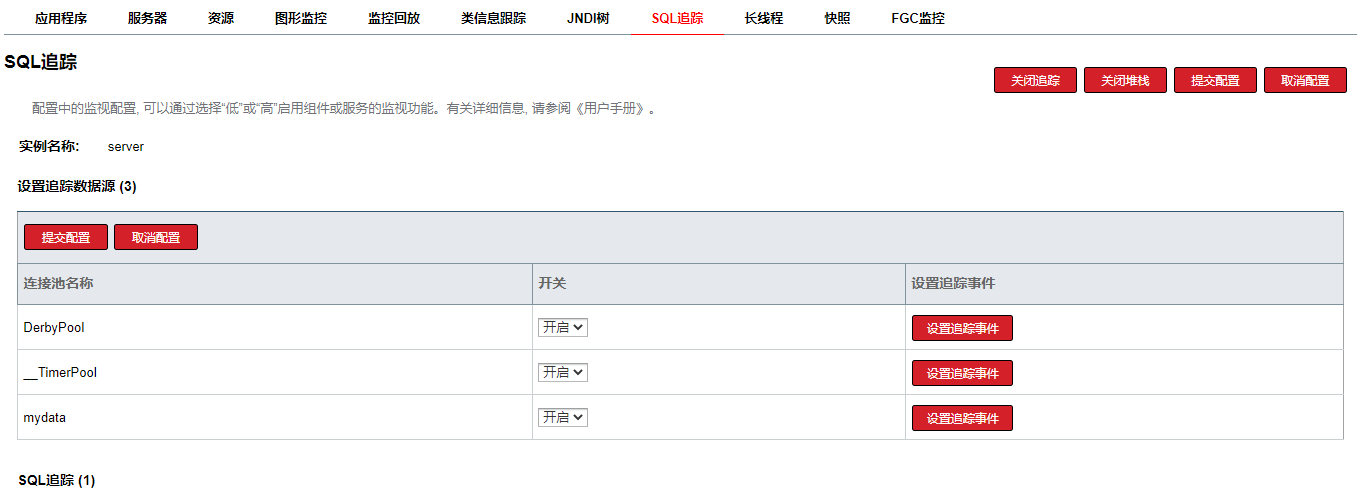Click the 关闭追踪 button
Screen dimensions: 1357x489
point(1035,81)
